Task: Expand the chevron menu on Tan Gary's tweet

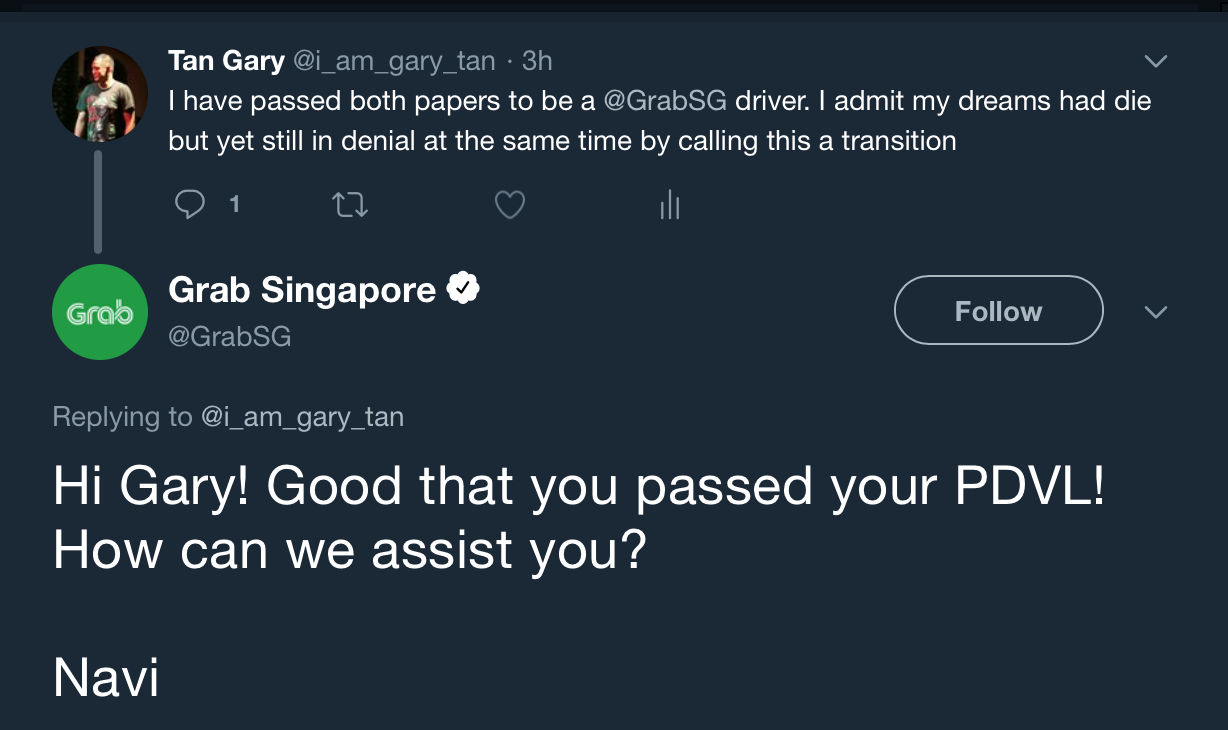Action: pos(1155,62)
